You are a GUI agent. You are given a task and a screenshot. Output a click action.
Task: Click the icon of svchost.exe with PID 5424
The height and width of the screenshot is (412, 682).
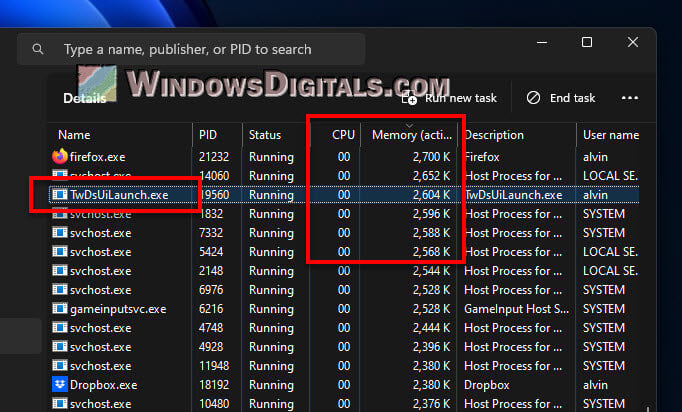pyautogui.click(x=60, y=251)
